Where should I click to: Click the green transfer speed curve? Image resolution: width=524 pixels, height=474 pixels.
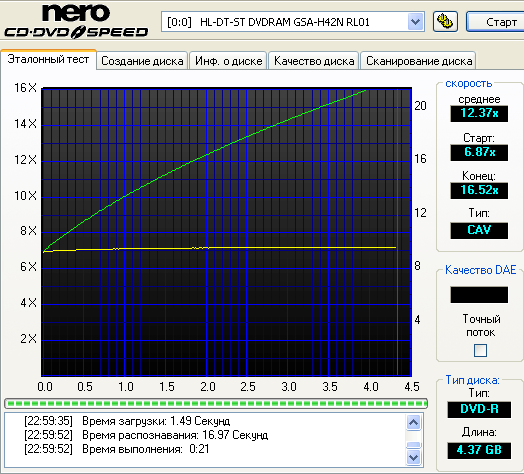(207, 154)
